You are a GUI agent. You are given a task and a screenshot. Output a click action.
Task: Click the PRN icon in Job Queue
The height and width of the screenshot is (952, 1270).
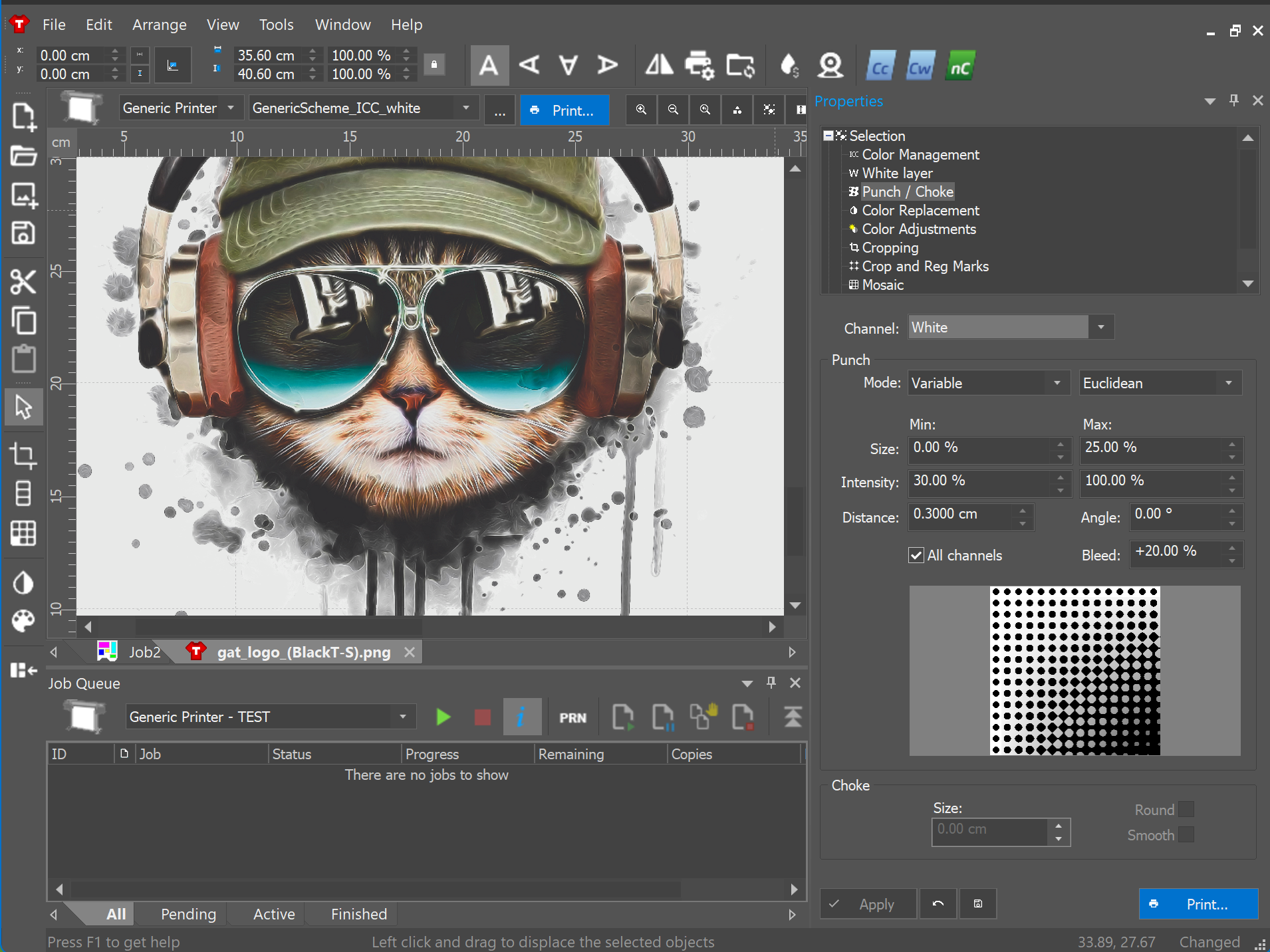(572, 718)
